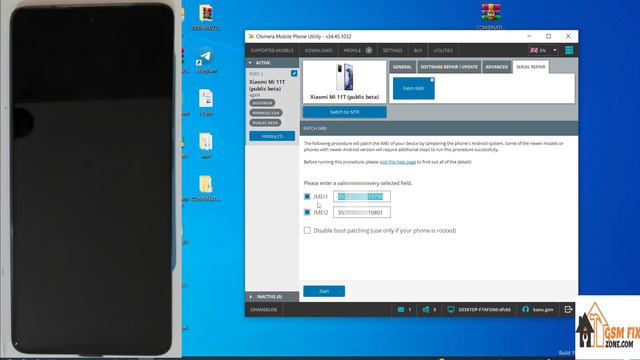The height and width of the screenshot is (360, 640).
Task: Follow the visit this help page link
Action: [x=398, y=162]
